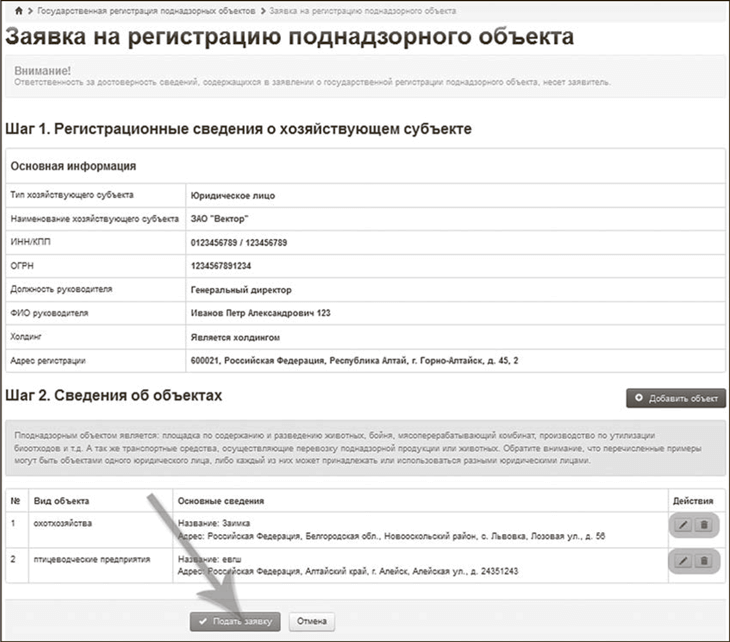Click the Действия column header
Image resolution: width=730 pixels, height=642 pixels.
click(693, 500)
